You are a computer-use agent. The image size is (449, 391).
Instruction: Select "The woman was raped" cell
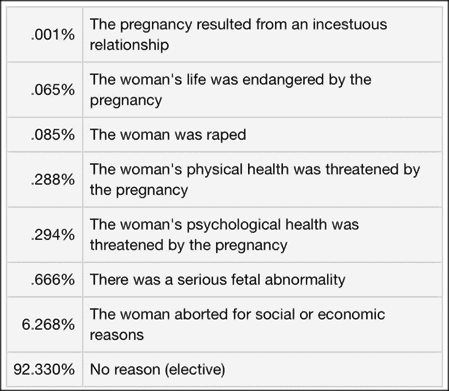point(263,135)
